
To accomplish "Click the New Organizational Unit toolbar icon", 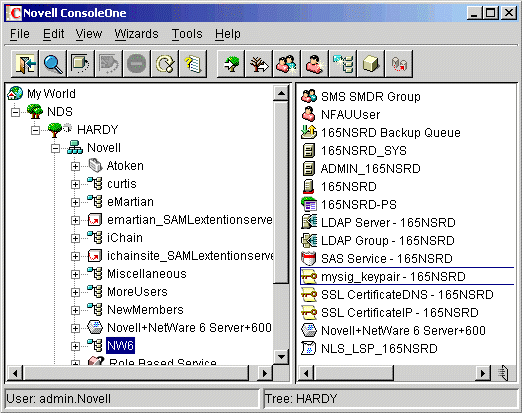I will pyautogui.click(x=343, y=64).
